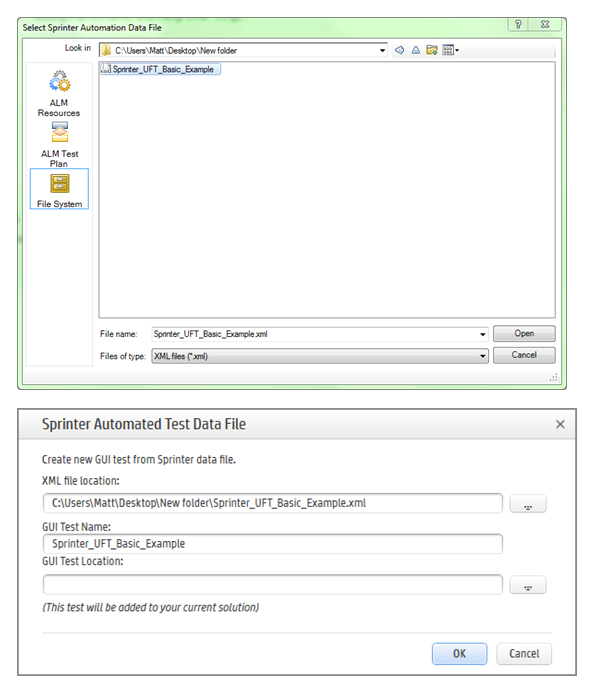
Task: Click the File name input field
Action: point(315,334)
